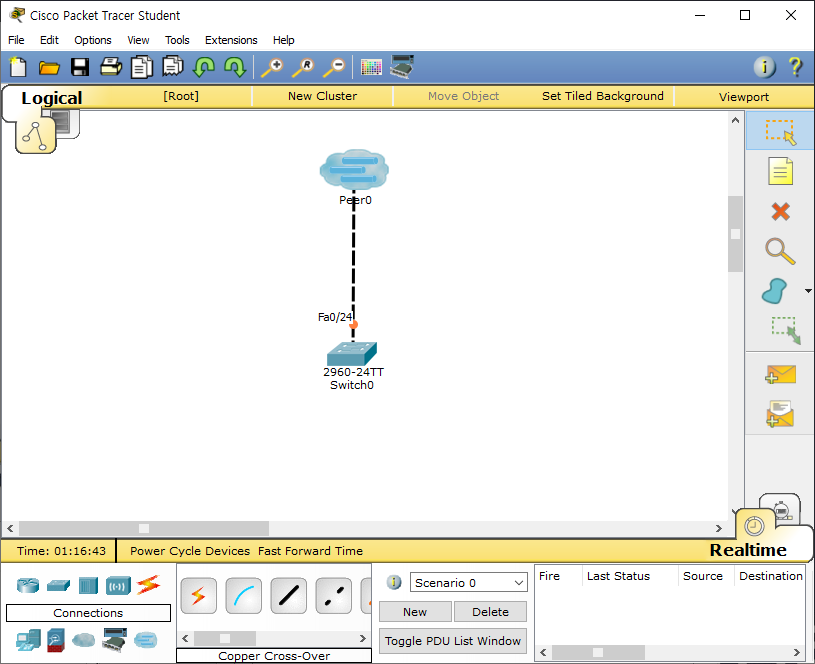Switch to the Logical workspace tab
Image resolution: width=815 pixels, height=664 pixels.
(x=51, y=98)
